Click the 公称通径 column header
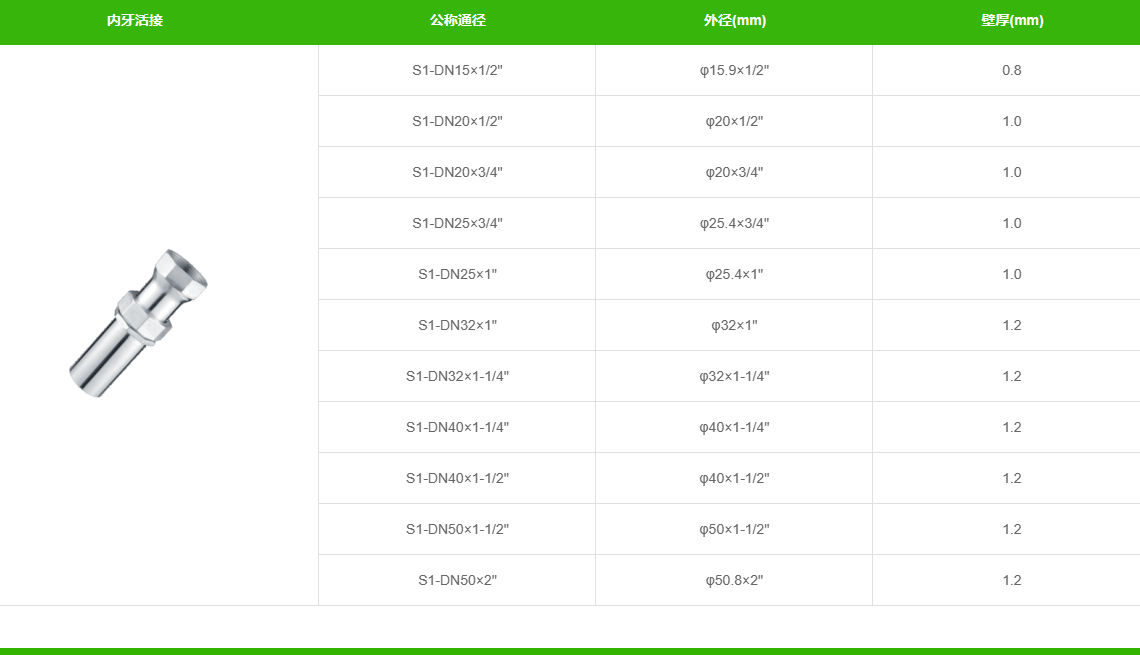Viewport: 1140px width, 655px height. tap(457, 21)
